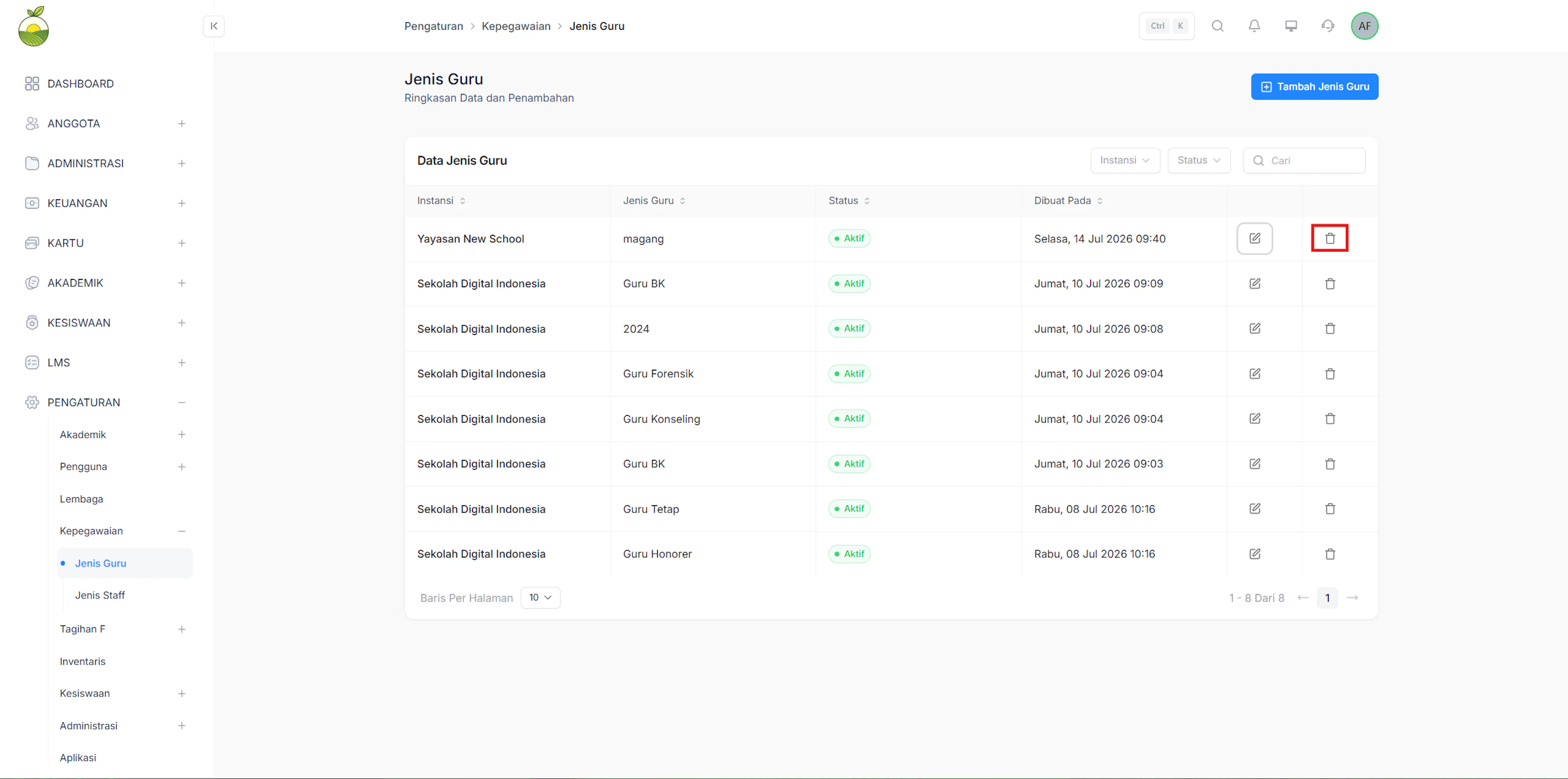Focus the Cari search field
Viewport: 1568px width, 779px height.
click(x=1304, y=161)
